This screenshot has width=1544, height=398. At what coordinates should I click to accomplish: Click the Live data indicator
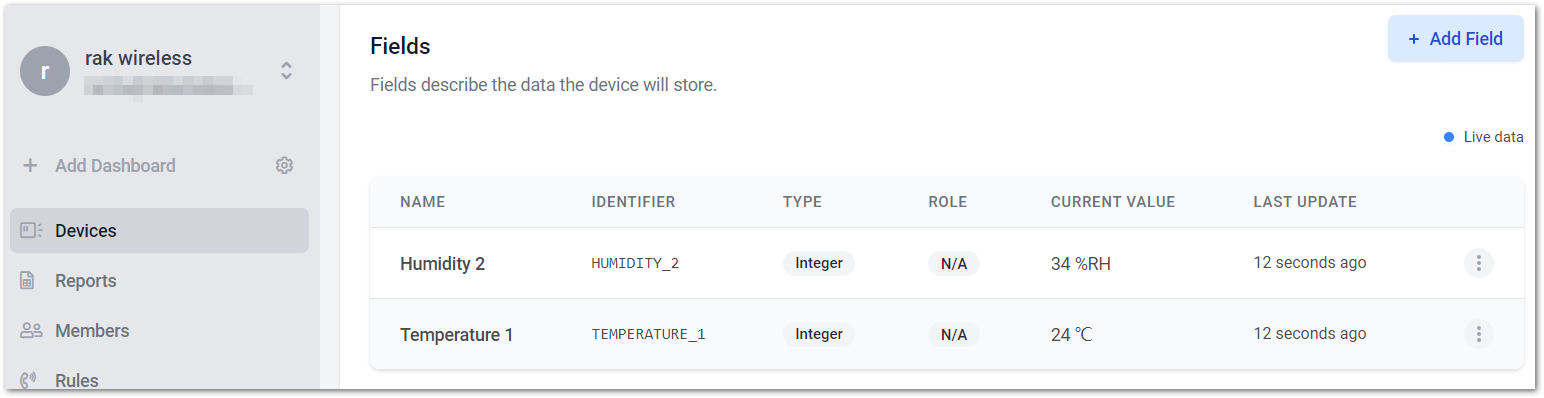1483,137
